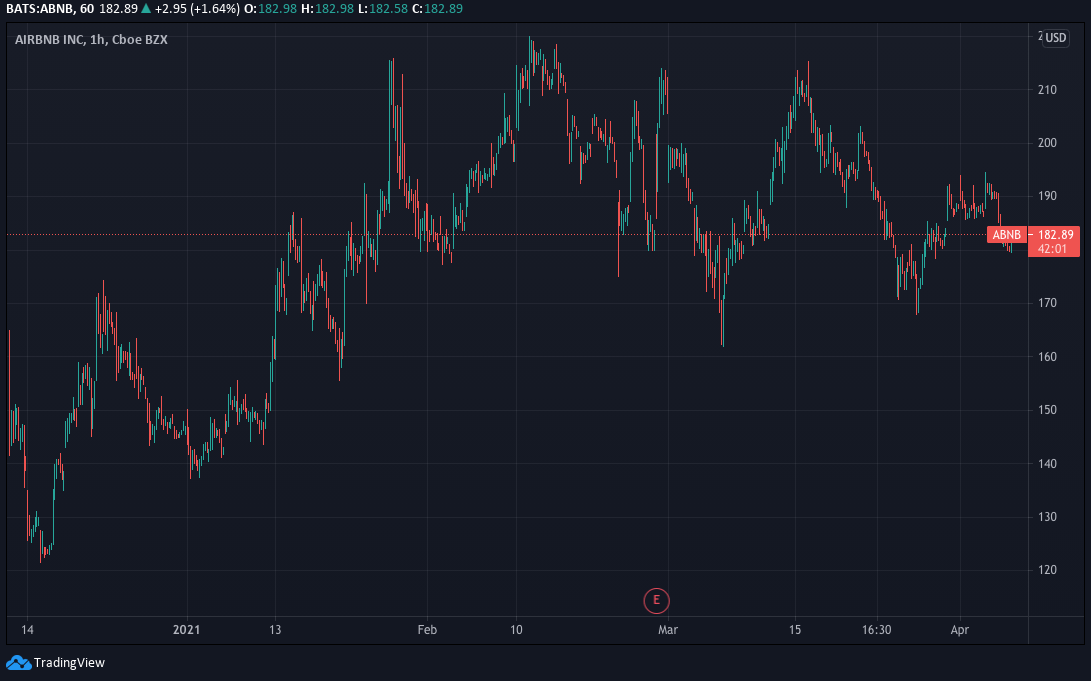This screenshot has height=681, width=1091.
Task: Click the Feb label on time axis
Action: point(427,630)
